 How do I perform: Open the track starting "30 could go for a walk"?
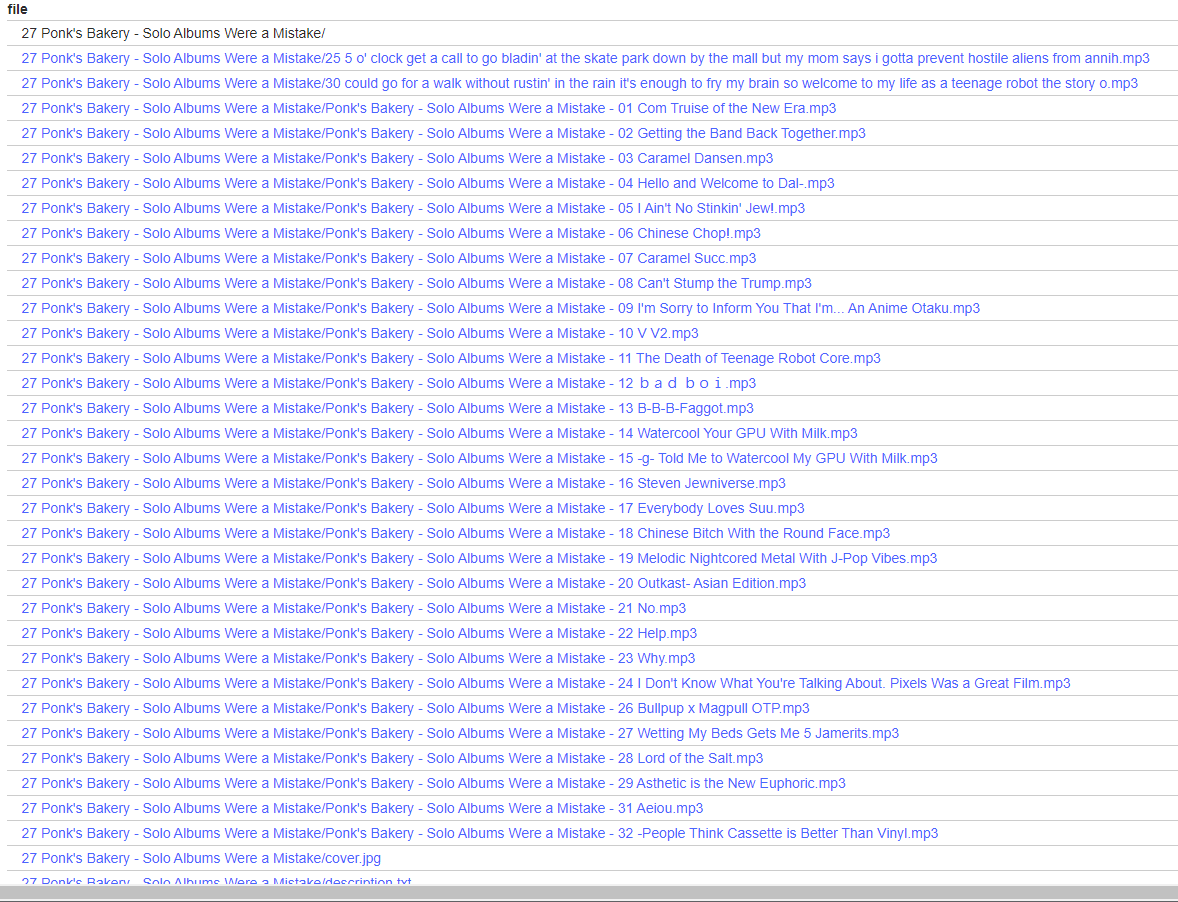click(579, 83)
